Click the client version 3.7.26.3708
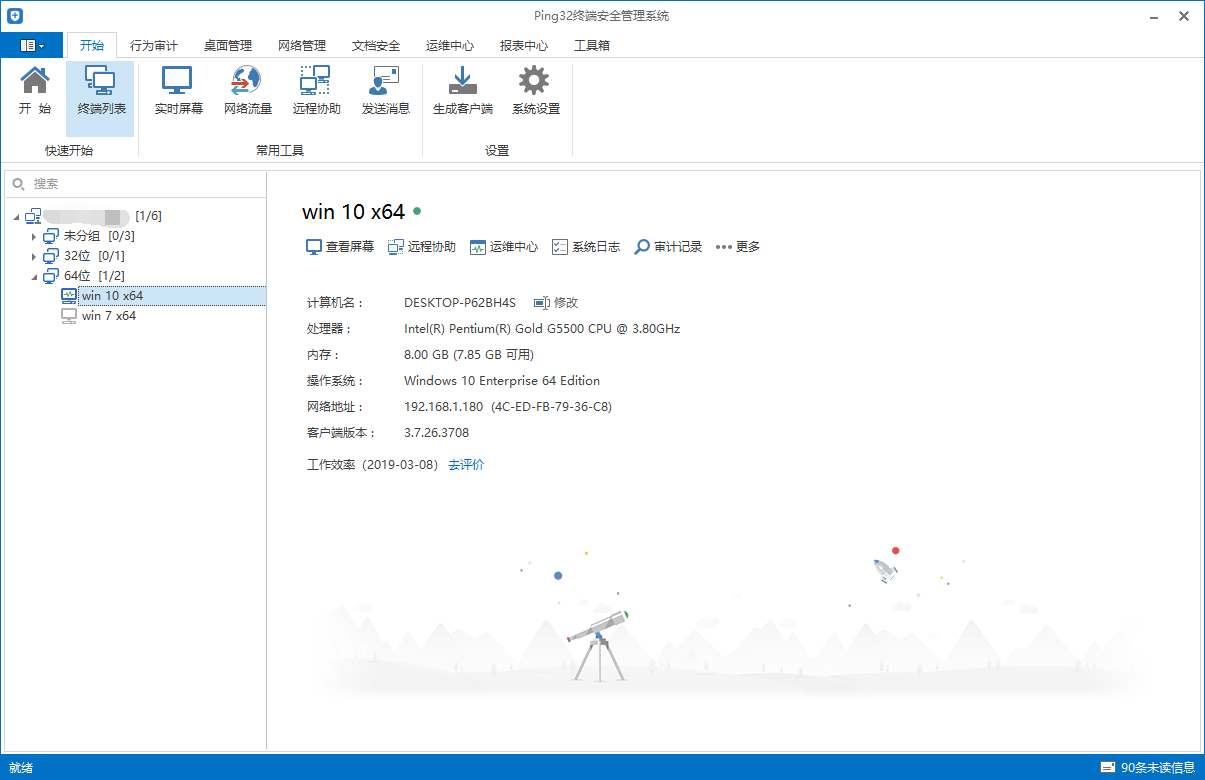The image size is (1205, 780). pyautogui.click(x=436, y=433)
